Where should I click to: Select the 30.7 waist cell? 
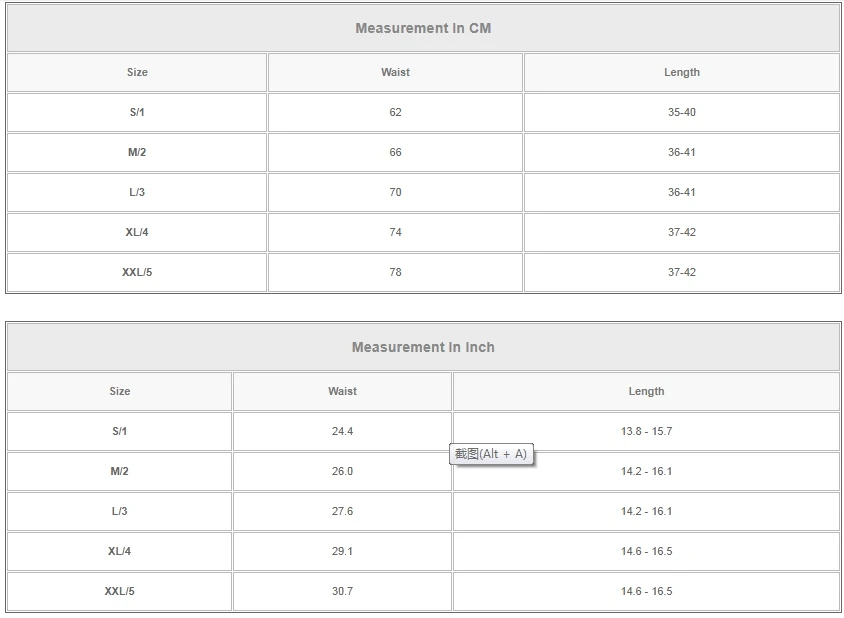point(342,591)
